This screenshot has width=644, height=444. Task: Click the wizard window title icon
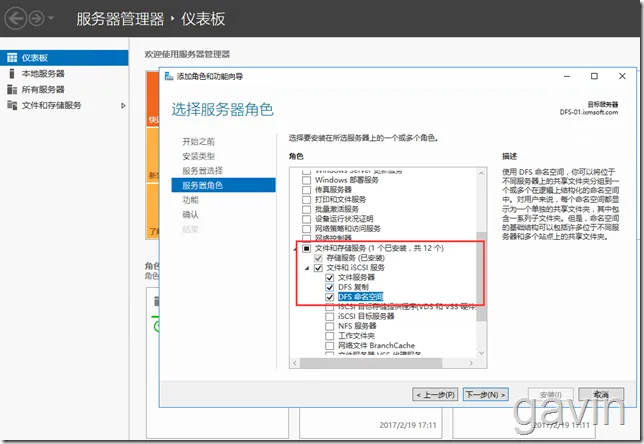[168, 76]
